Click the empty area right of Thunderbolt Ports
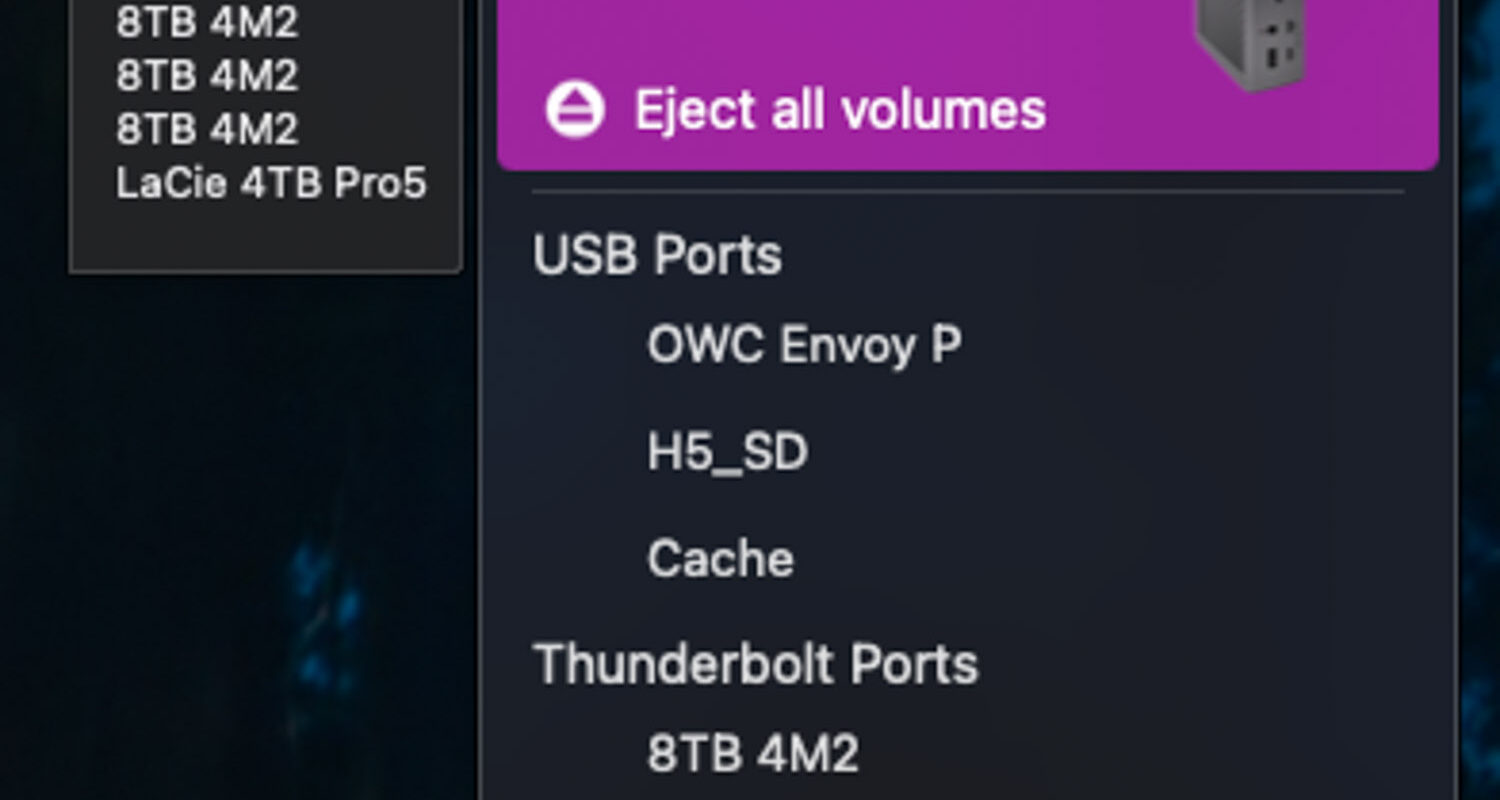The height and width of the screenshot is (800, 1500). pyautogui.click(x=1200, y=664)
